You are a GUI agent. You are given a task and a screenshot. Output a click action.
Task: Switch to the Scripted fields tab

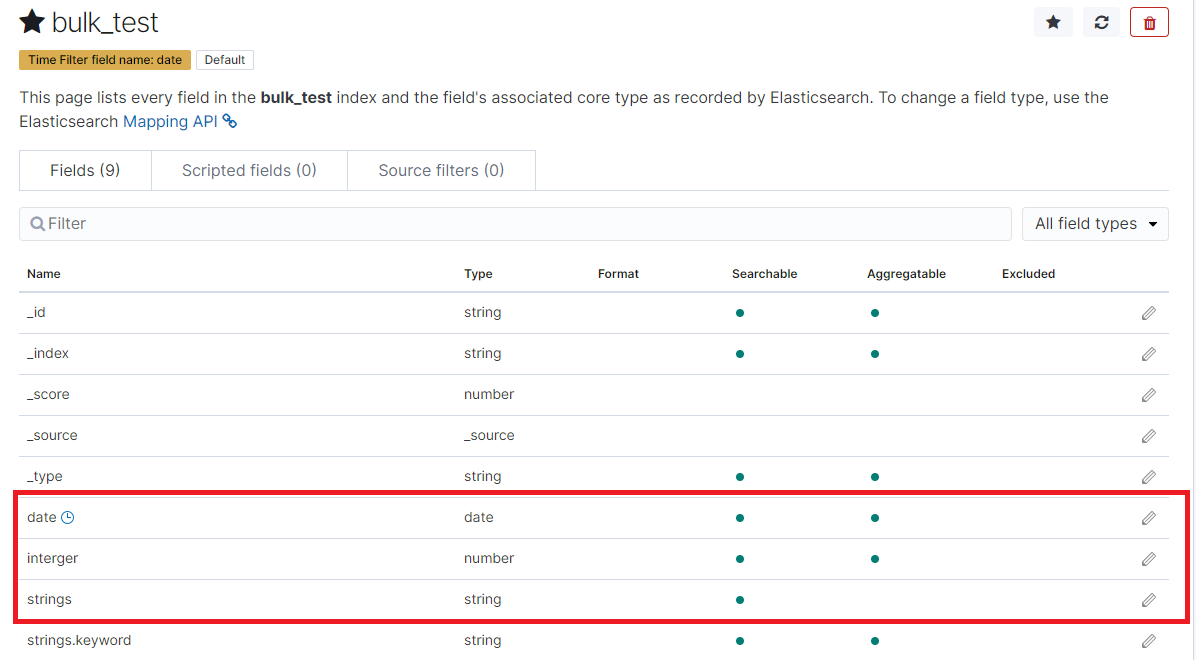(x=249, y=170)
